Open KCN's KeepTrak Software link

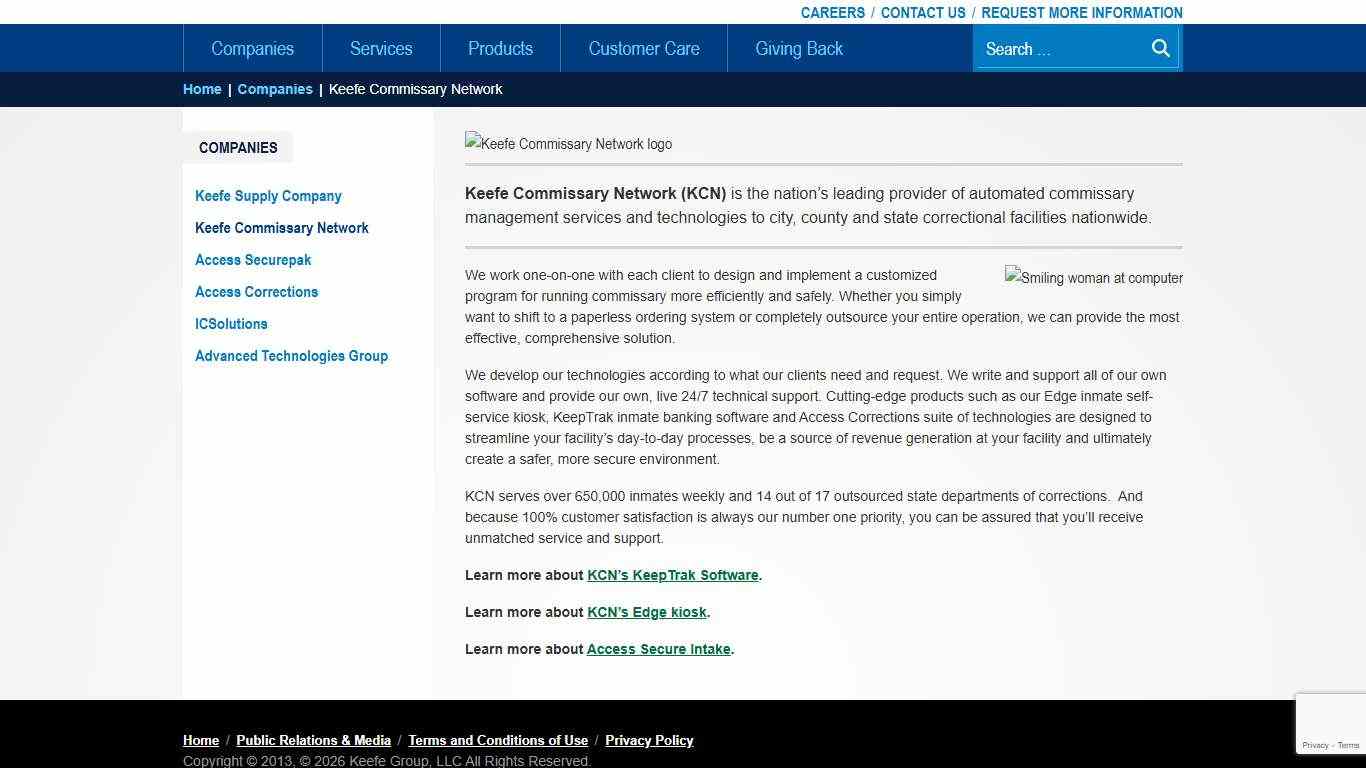672,575
